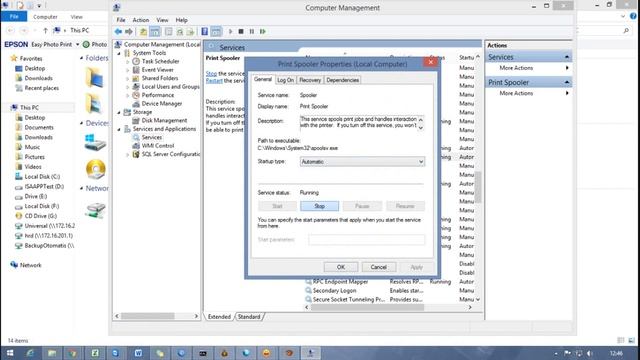Open the View menu in Computer Management

click(x=162, y=20)
